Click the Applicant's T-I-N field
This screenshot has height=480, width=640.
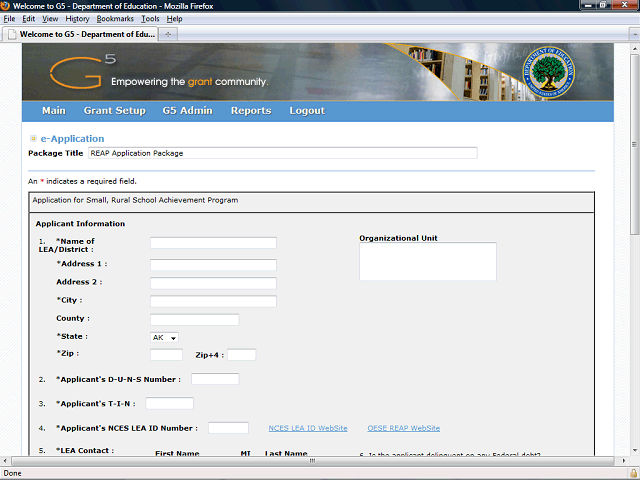tap(169, 403)
